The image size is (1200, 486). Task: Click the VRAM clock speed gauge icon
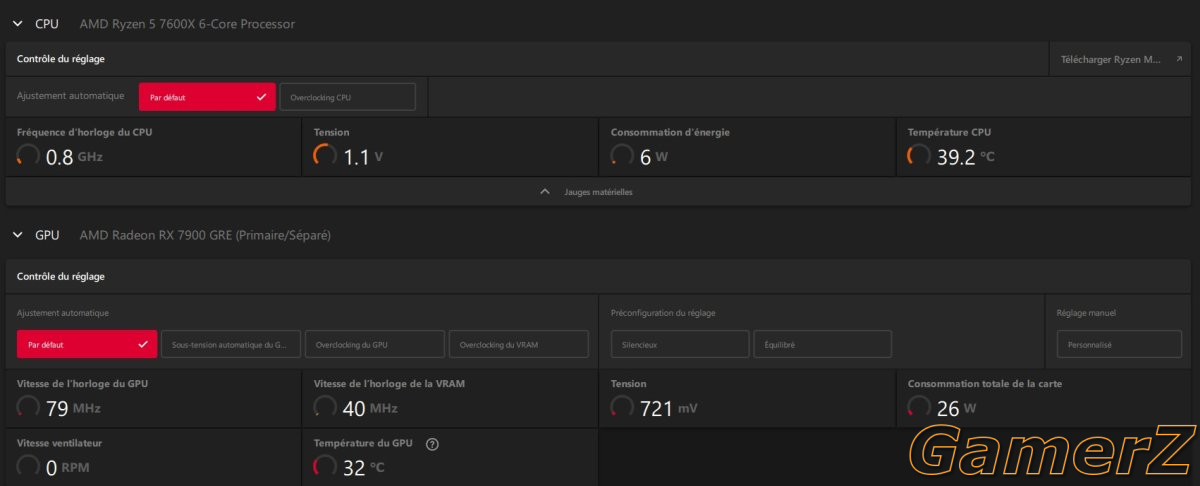(325, 407)
